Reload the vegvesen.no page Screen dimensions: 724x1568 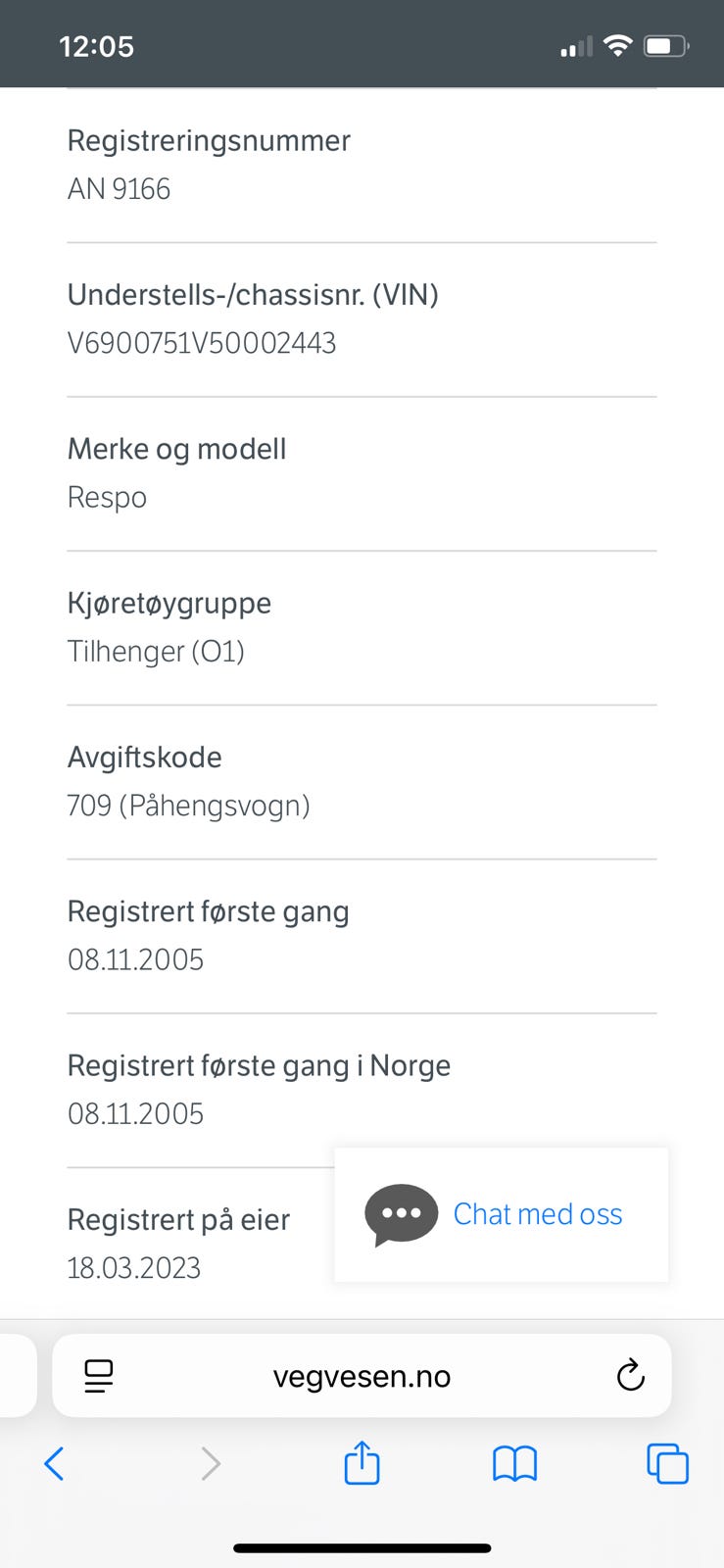pyautogui.click(x=630, y=1376)
